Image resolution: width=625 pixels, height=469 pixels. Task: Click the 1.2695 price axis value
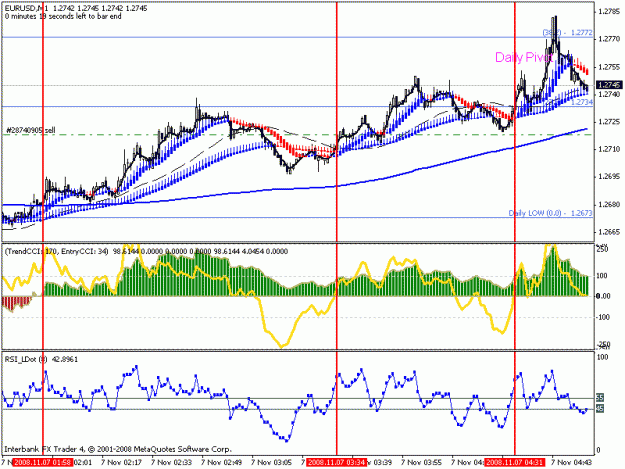click(x=609, y=177)
